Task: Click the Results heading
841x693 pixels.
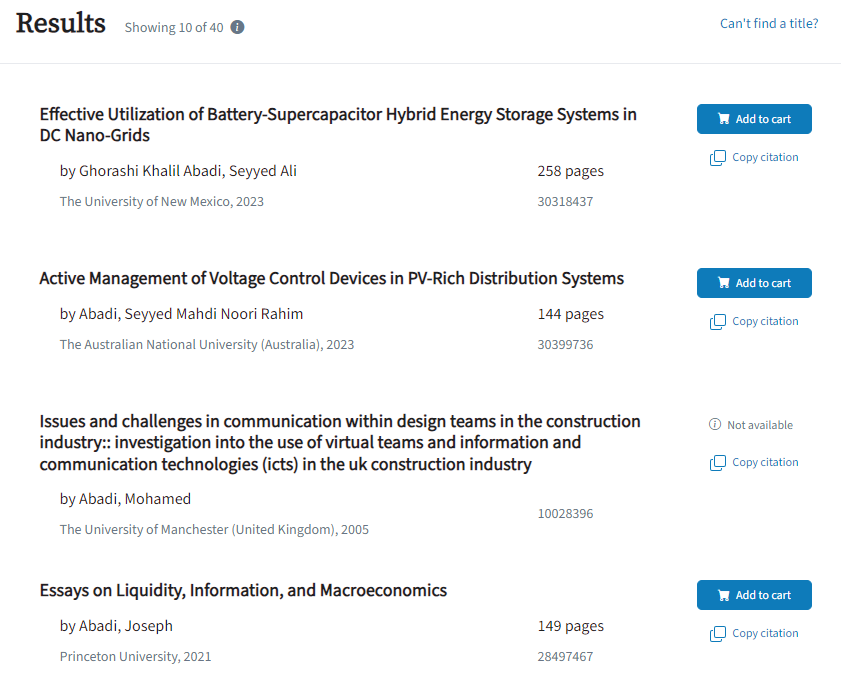Action: (61, 23)
